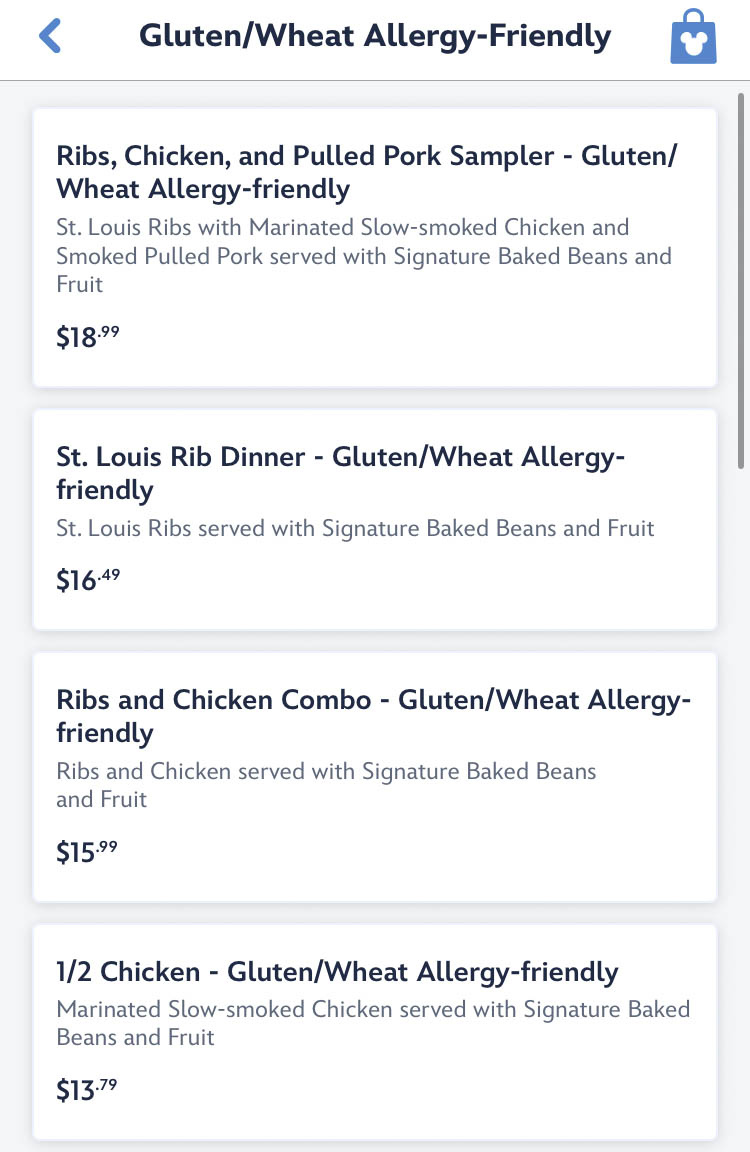Select the 1/2 Chicken menu item

tap(337, 971)
